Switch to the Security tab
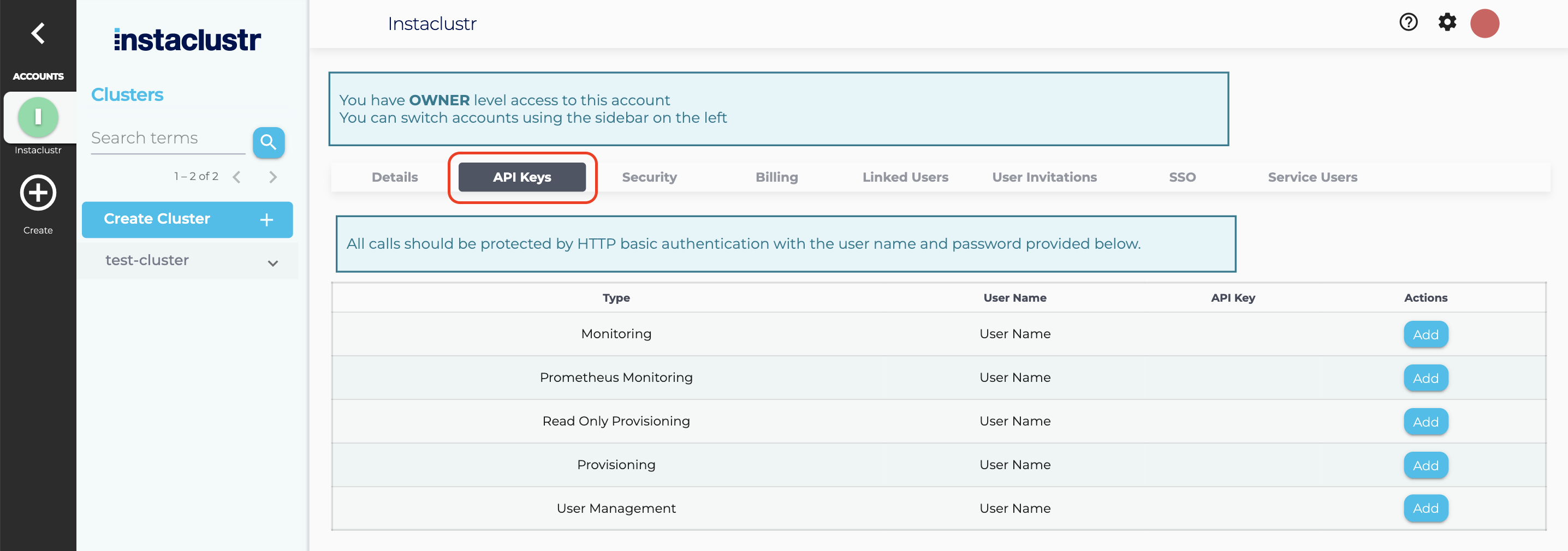 [649, 177]
